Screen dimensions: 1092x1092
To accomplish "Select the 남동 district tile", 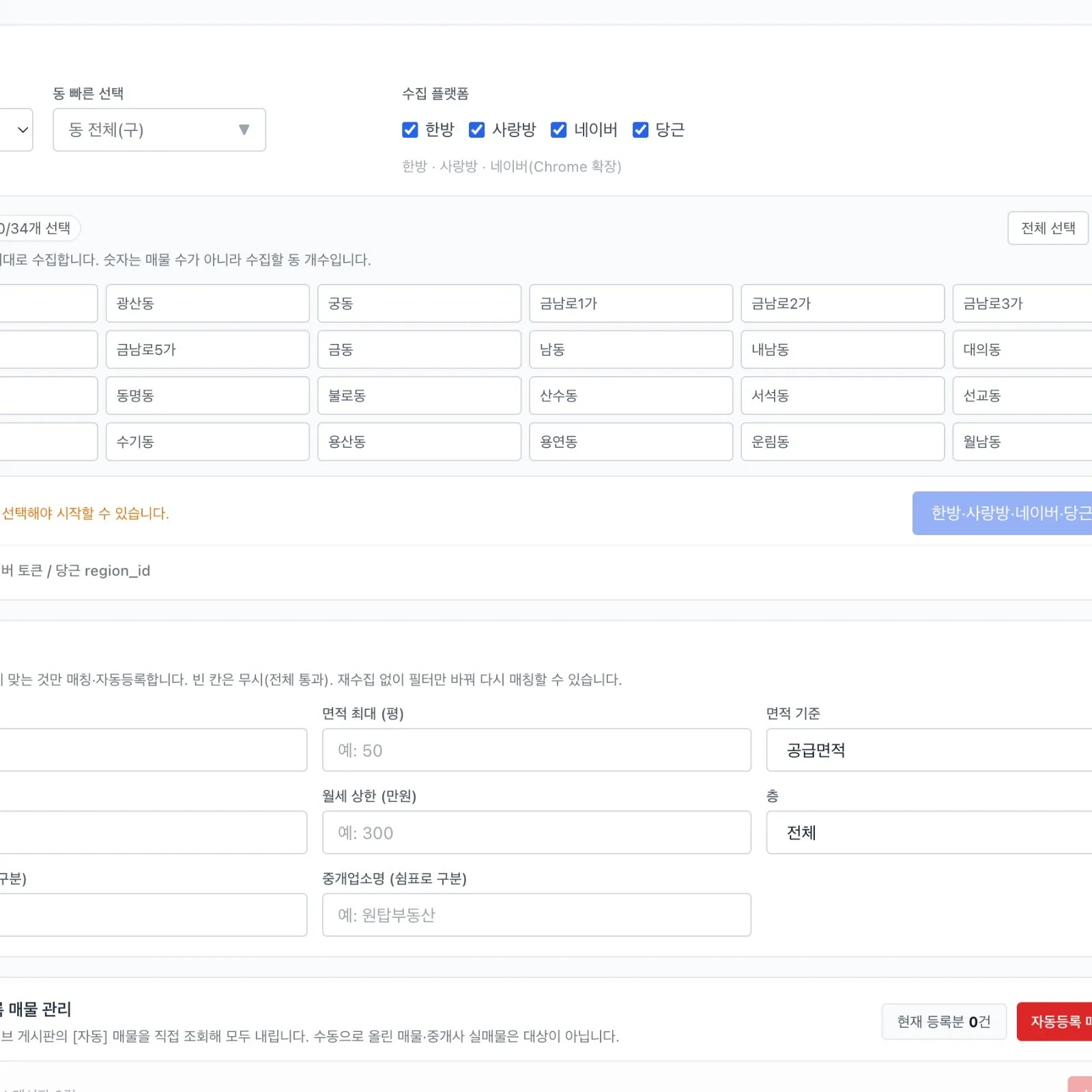I will 631,349.
